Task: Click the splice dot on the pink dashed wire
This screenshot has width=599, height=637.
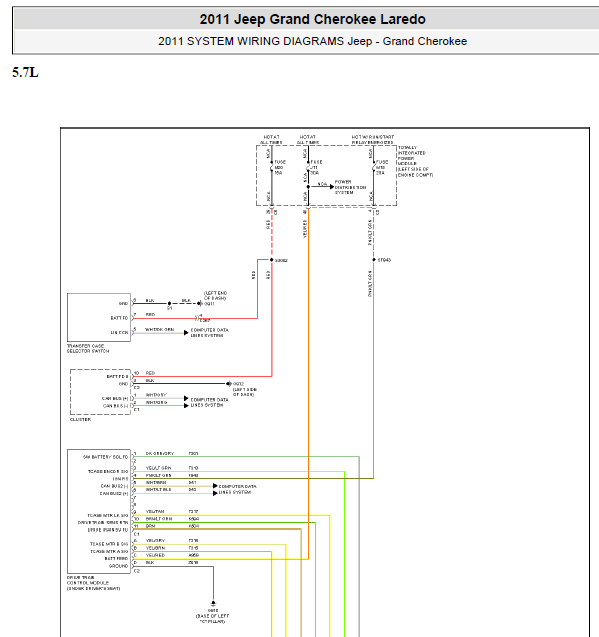Action: [x=373, y=260]
